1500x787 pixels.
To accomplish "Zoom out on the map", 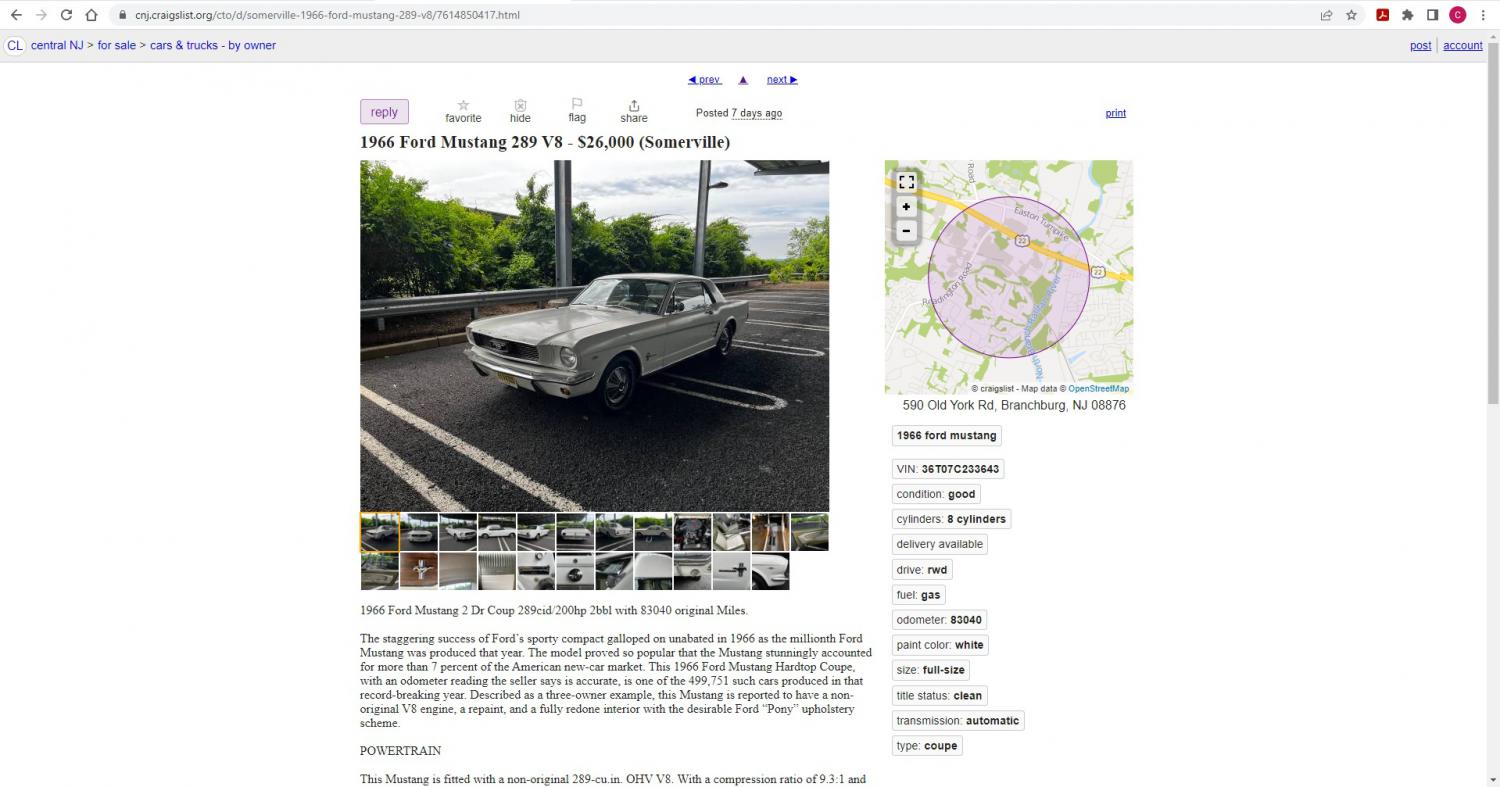I will tap(906, 231).
